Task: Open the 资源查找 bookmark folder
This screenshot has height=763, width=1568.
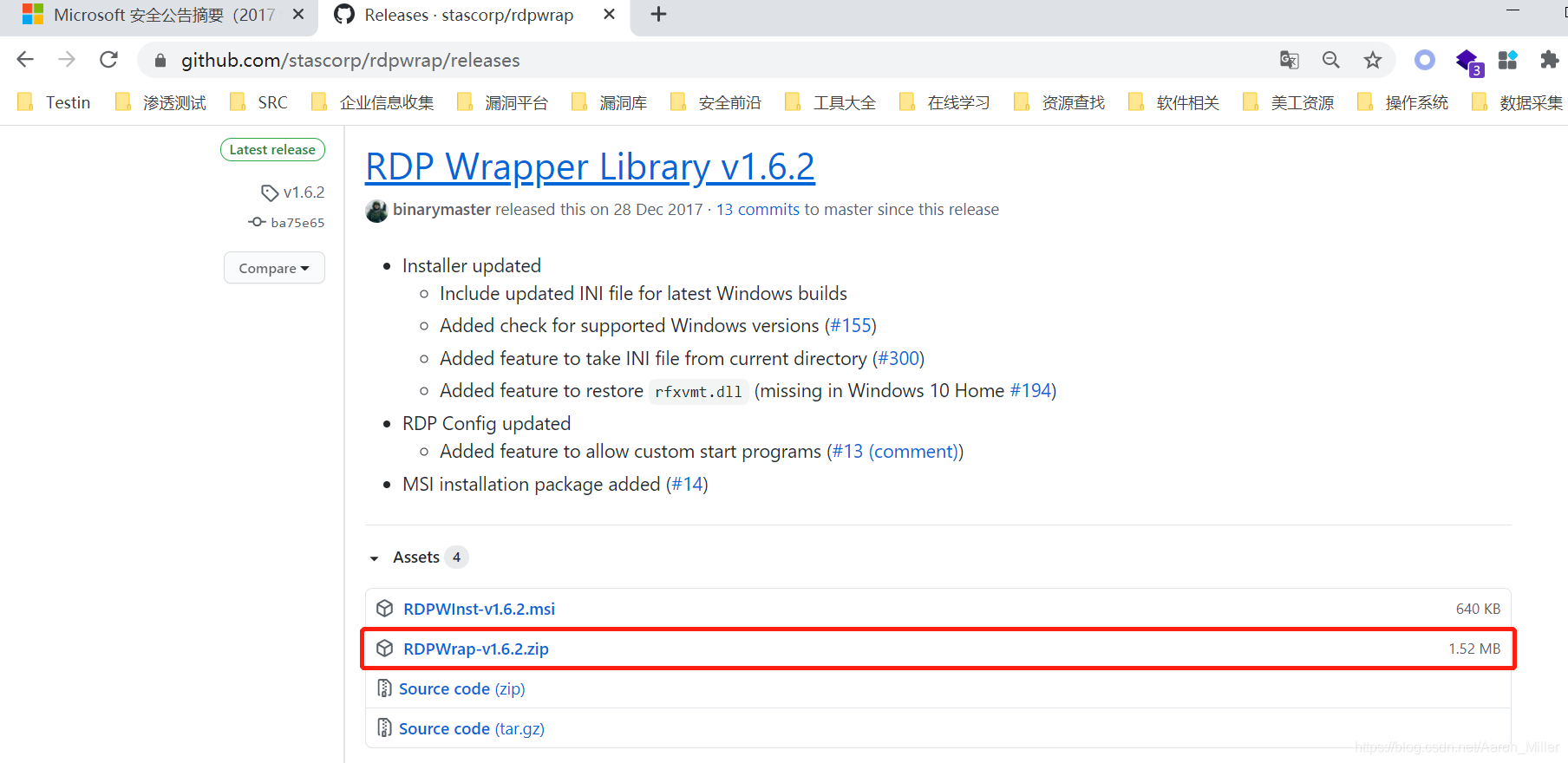Action: (x=1060, y=102)
